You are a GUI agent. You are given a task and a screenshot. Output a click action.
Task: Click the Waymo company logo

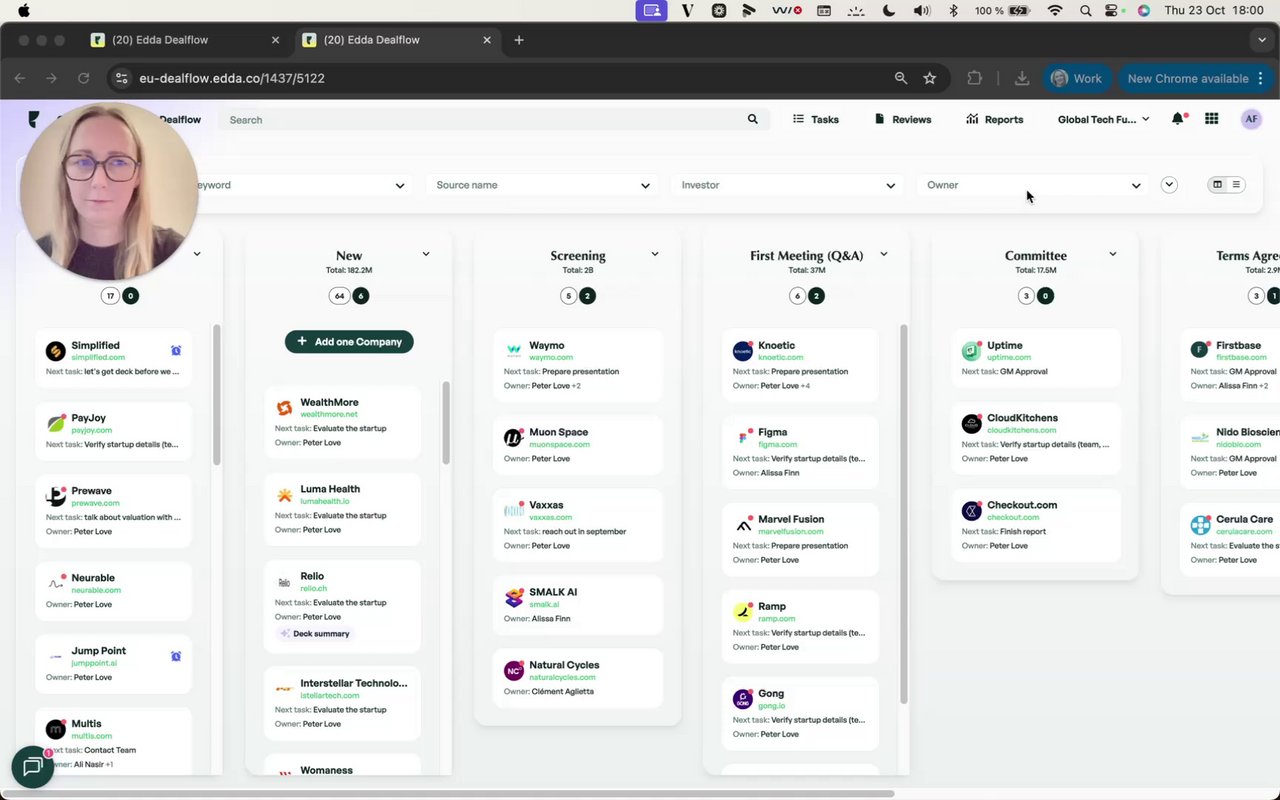point(514,351)
